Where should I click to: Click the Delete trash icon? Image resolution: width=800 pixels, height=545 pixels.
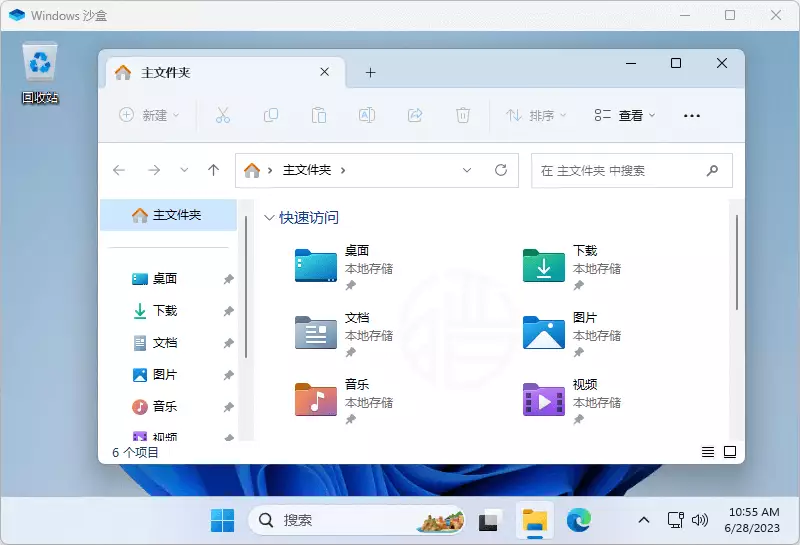[463, 115]
